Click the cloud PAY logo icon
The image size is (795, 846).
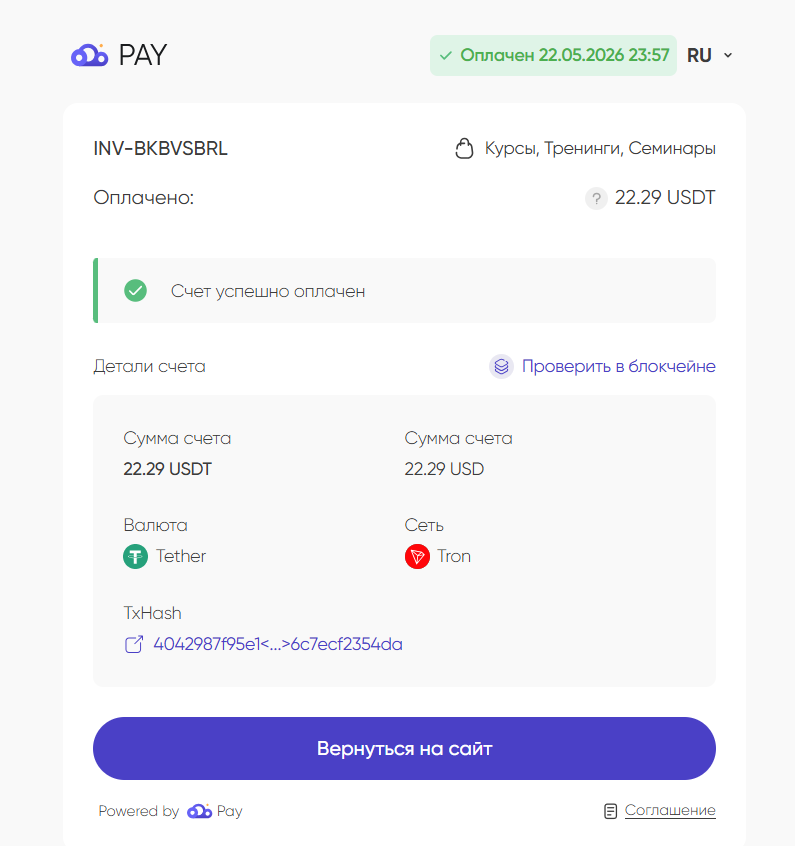point(90,55)
